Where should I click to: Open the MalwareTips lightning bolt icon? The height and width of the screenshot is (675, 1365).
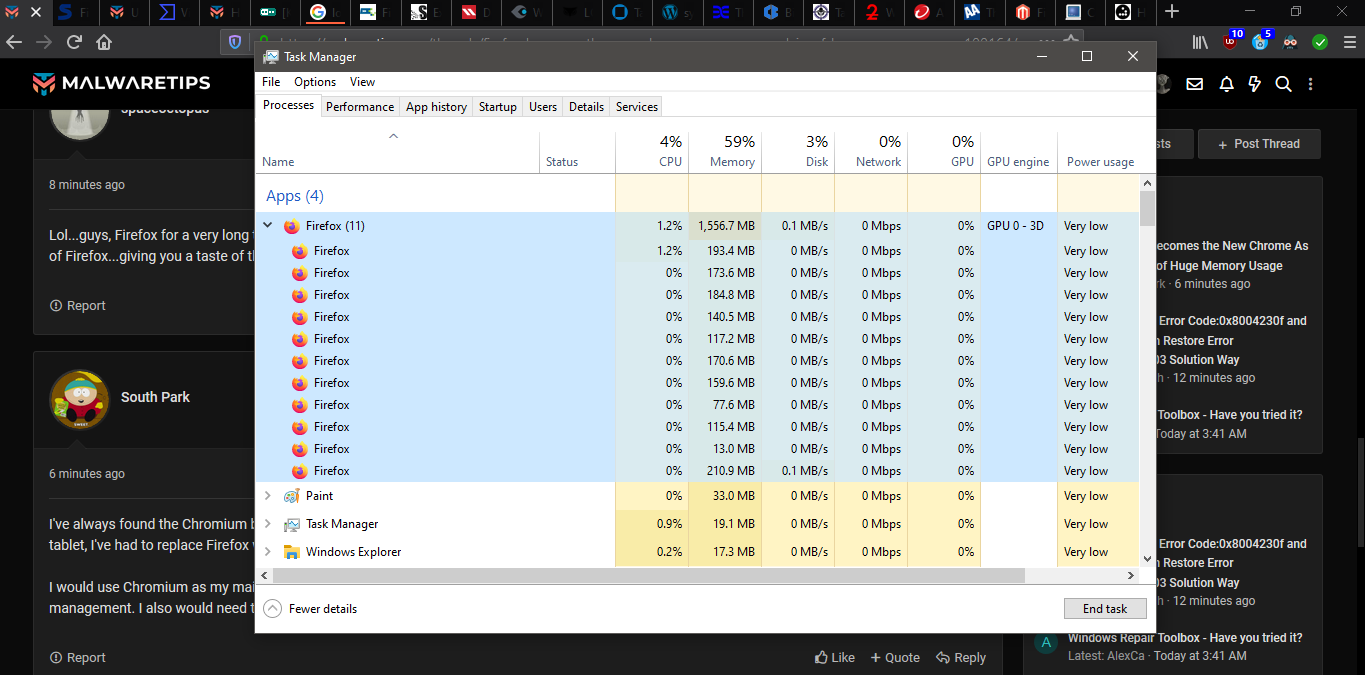pyautogui.click(x=1255, y=84)
